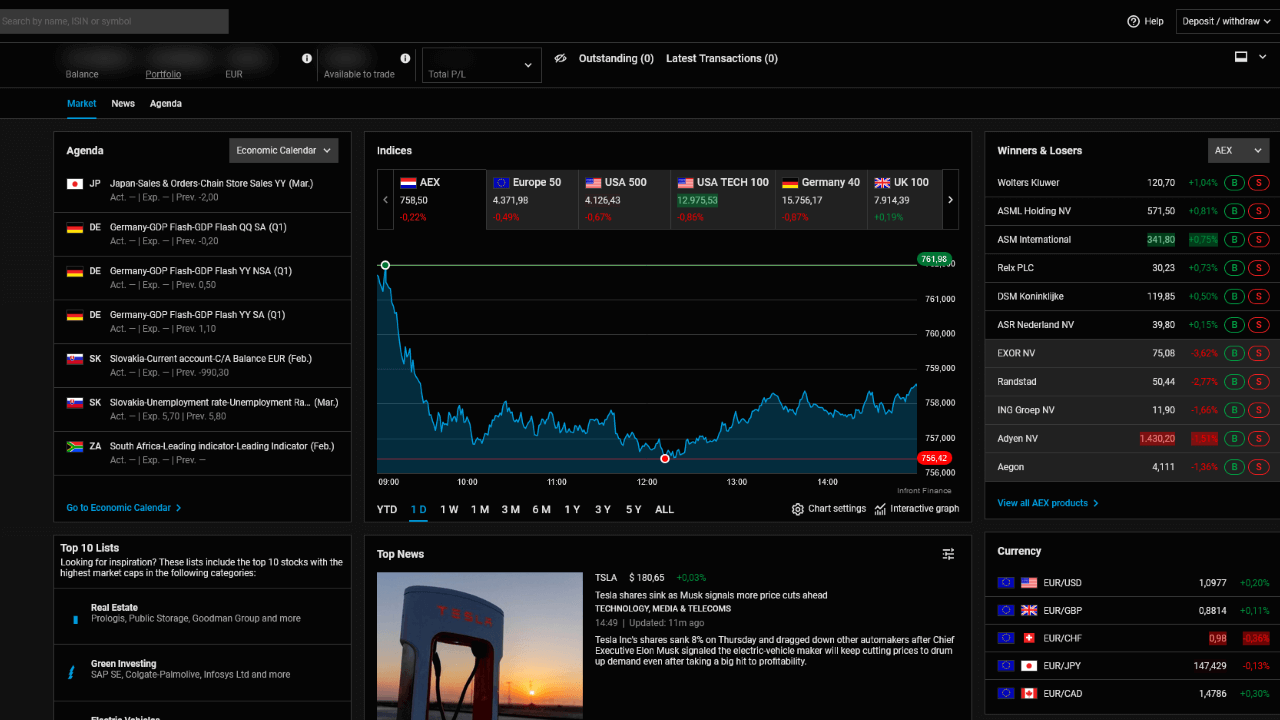Viewport: 1280px width, 720px height.
Task: Set chart range to 3 M
Action: (x=511, y=510)
